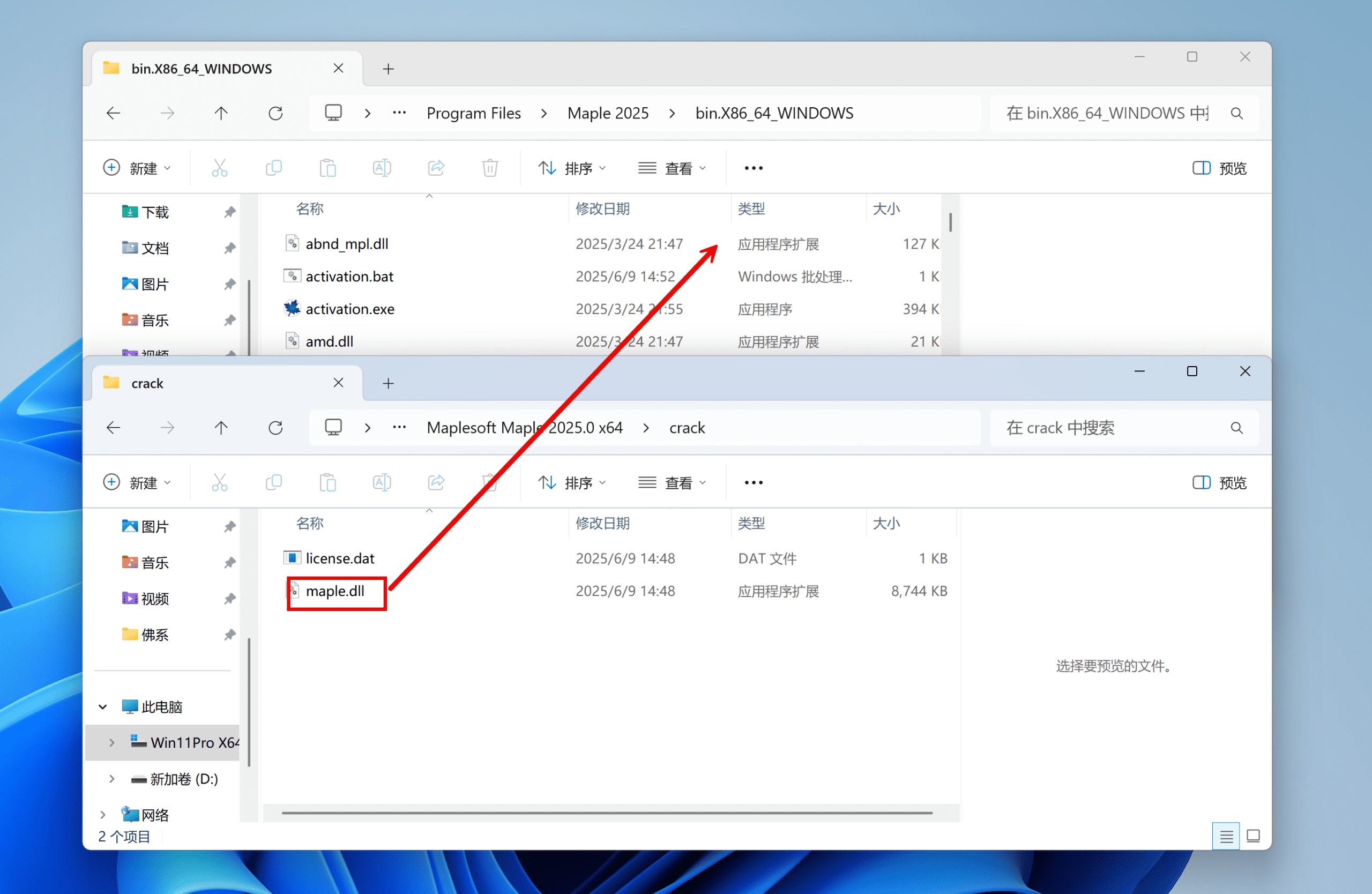The image size is (1372, 894).
Task: Open the sort dropdown in crack window
Action: (x=572, y=482)
